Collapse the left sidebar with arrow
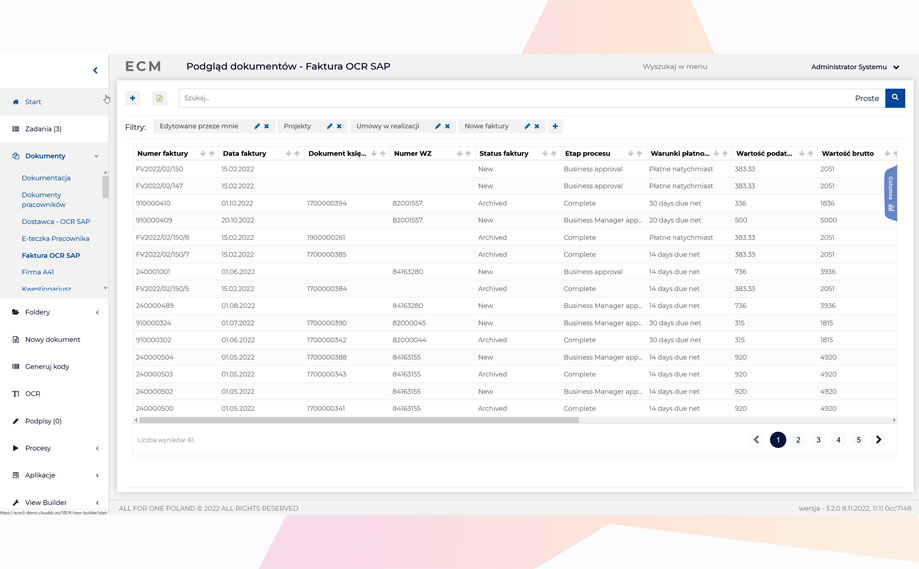Image resolution: width=919 pixels, height=569 pixels. click(96, 70)
